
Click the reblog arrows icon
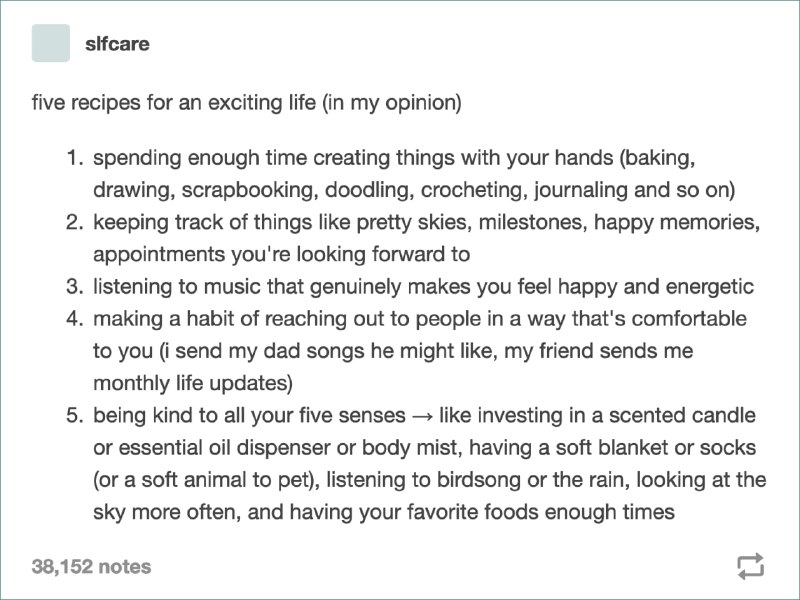pyautogui.click(x=751, y=566)
